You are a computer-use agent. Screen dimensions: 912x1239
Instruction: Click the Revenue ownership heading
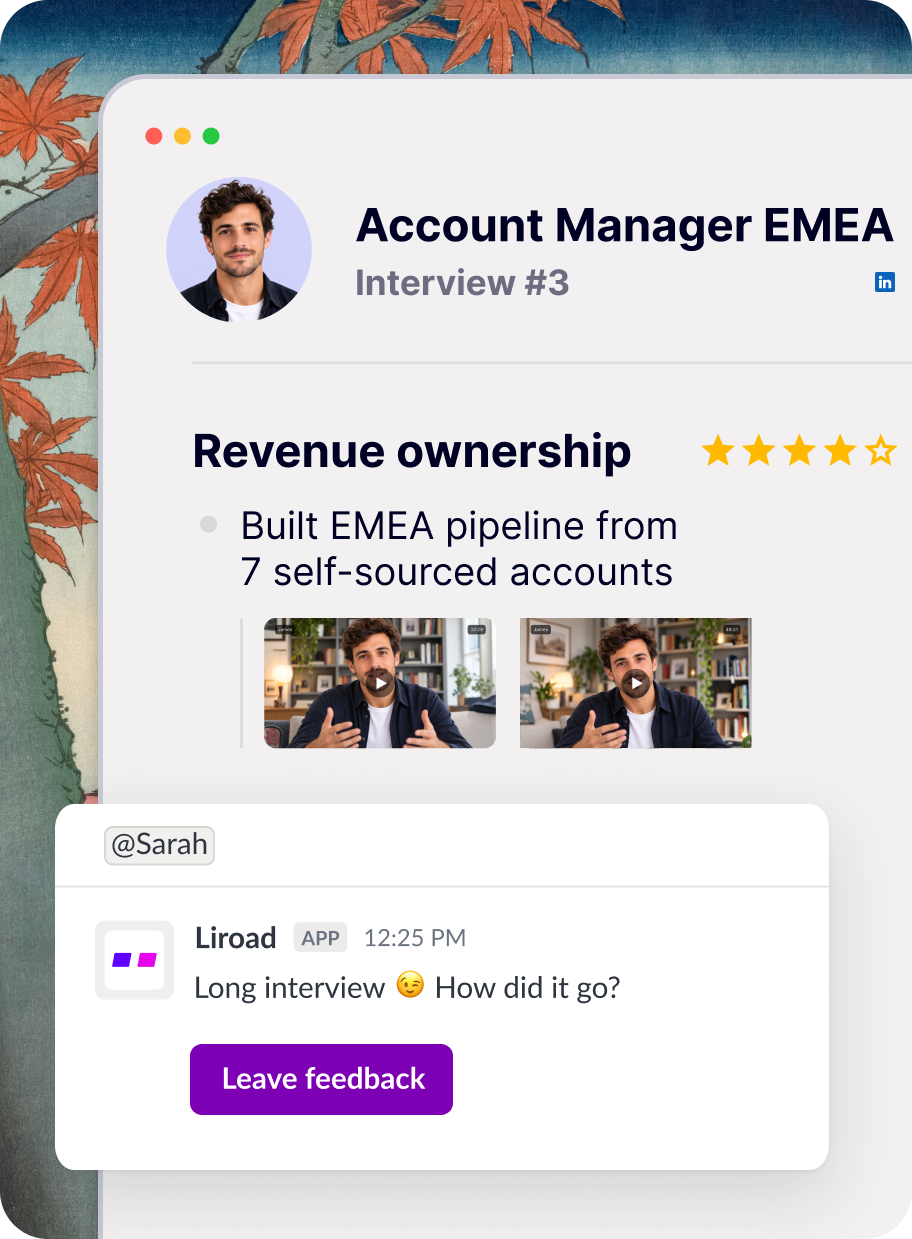click(412, 452)
